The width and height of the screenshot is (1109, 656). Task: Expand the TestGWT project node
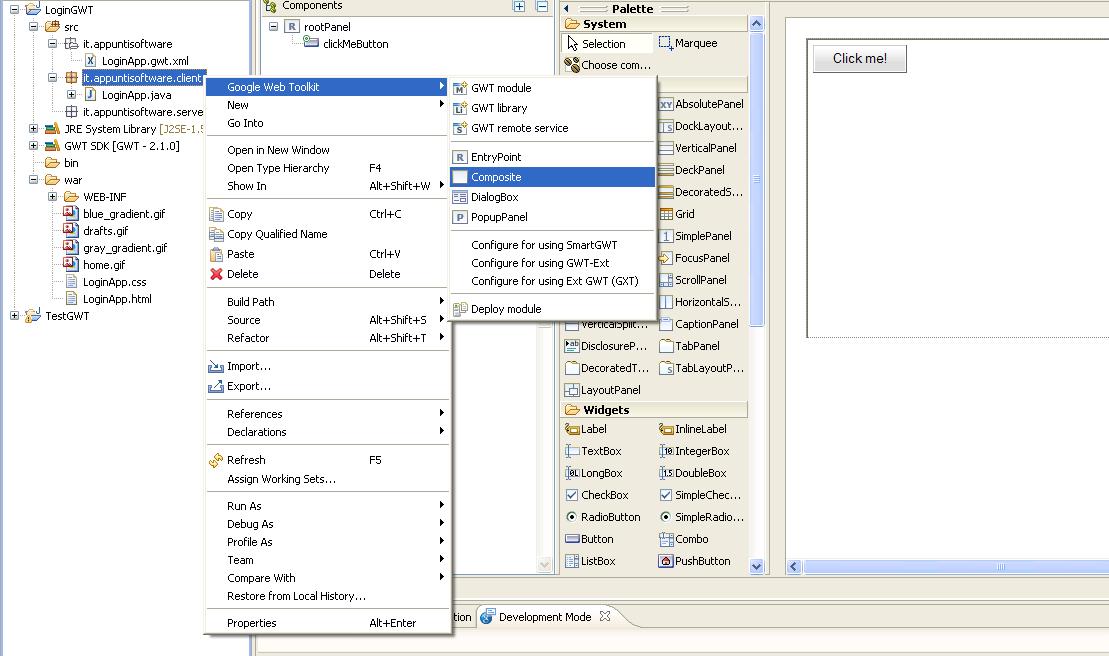point(14,315)
